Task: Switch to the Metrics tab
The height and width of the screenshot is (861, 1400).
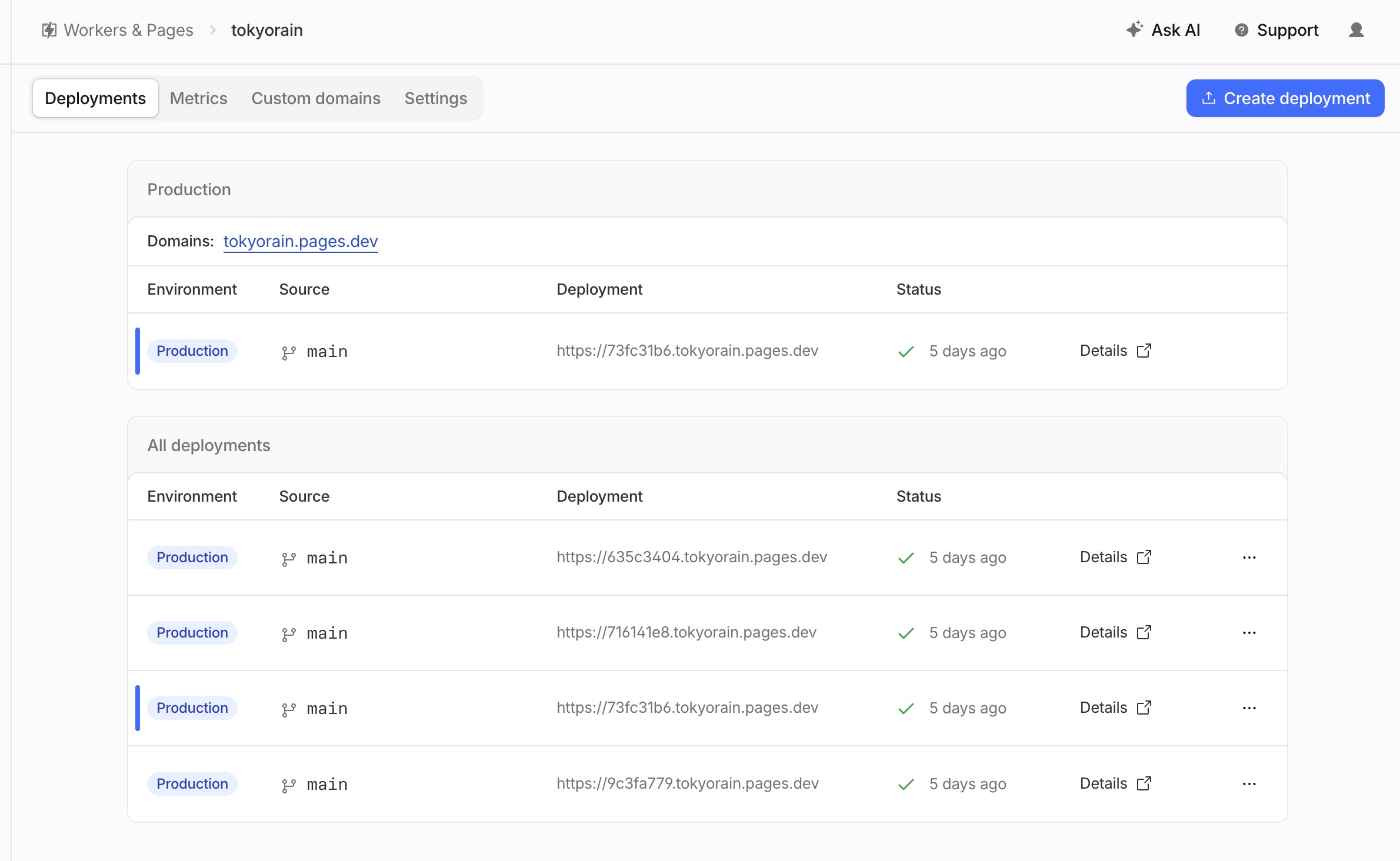Action: point(198,98)
